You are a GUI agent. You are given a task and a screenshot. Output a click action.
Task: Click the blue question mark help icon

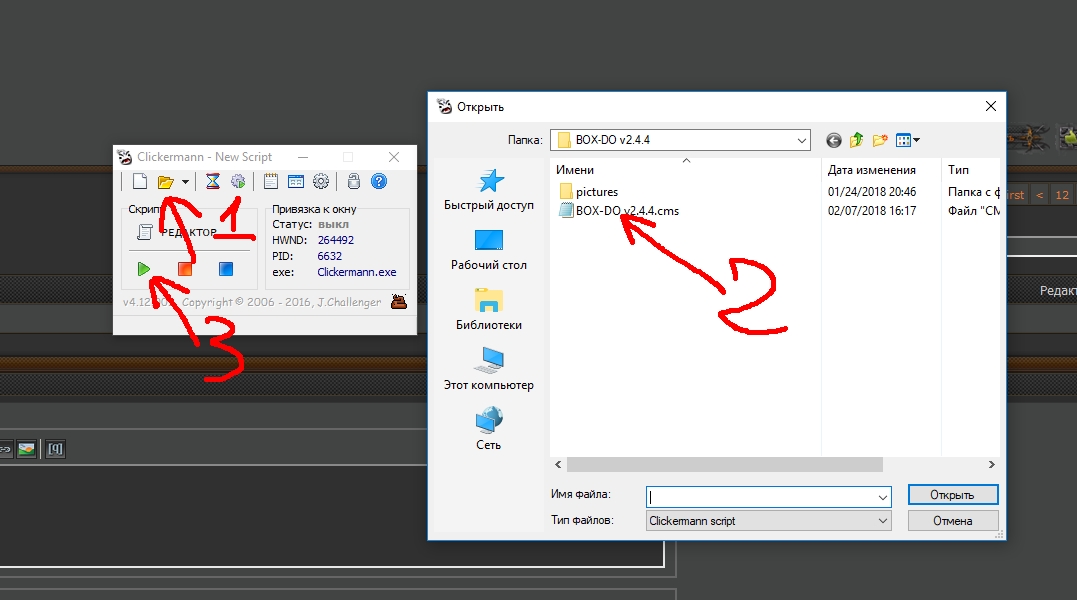pos(379,182)
